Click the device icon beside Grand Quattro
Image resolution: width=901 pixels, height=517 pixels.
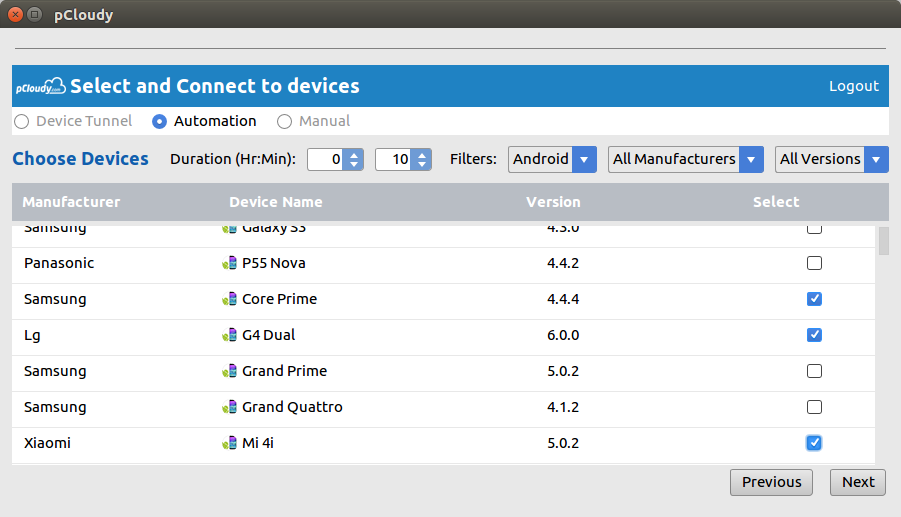229,407
